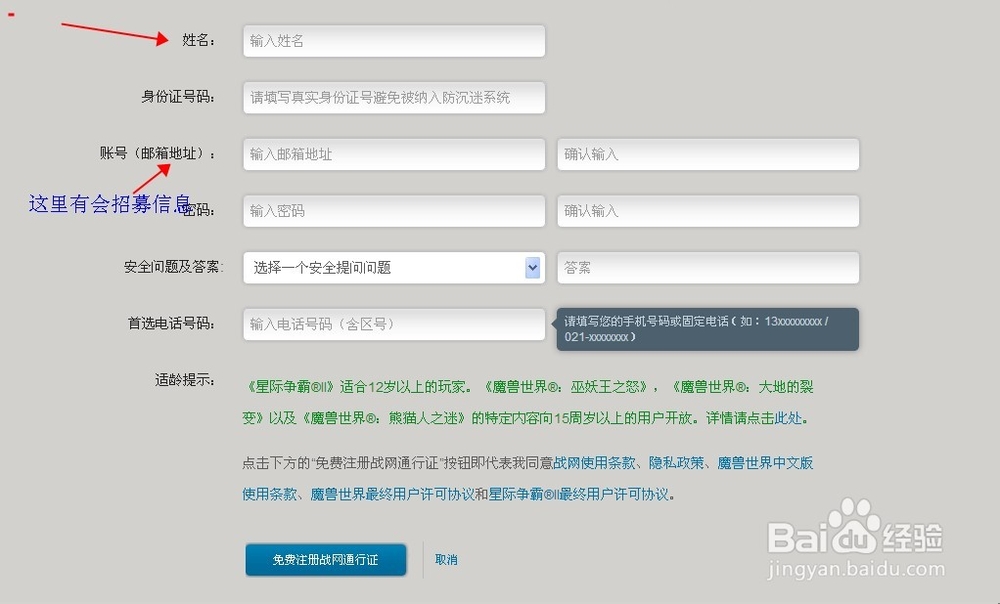Click the 安全问题及答案 label text

[x=173, y=267]
